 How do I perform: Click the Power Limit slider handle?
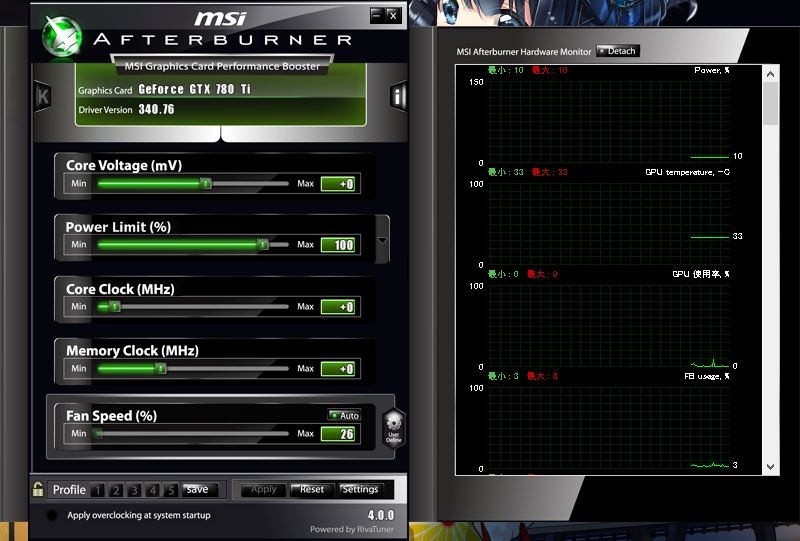tap(262, 244)
